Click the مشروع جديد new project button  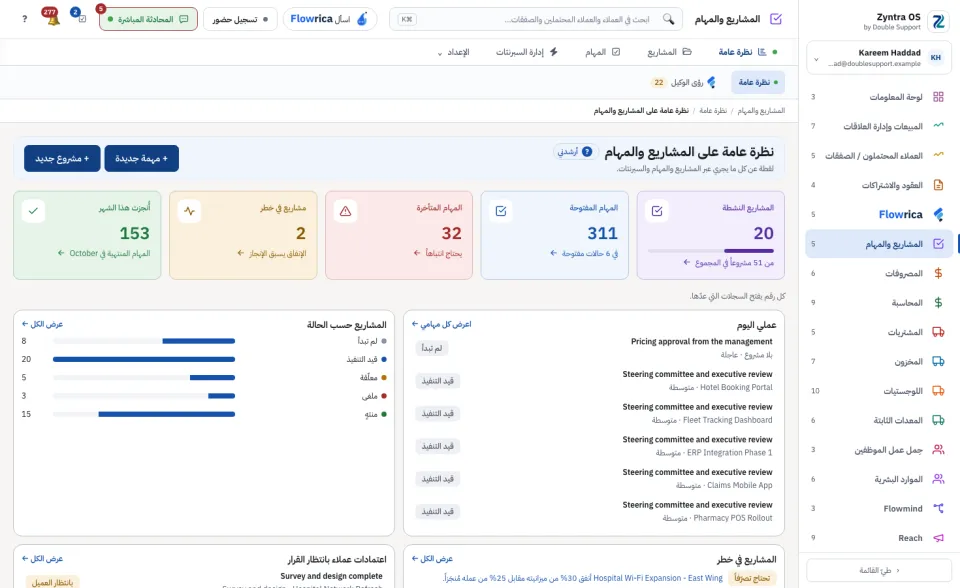[x=62, y=158]
